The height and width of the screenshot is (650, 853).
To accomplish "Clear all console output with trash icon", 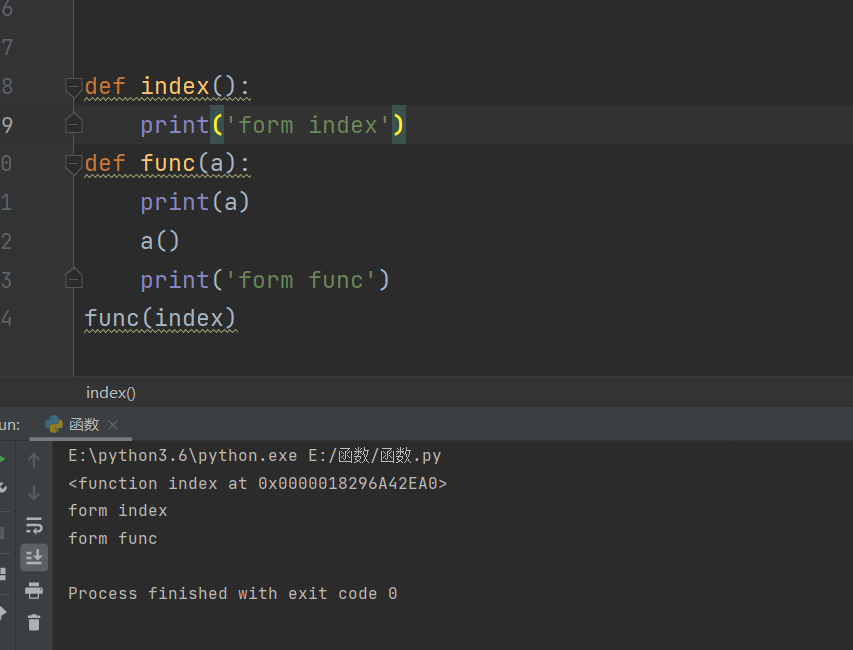I will [34, 622].
